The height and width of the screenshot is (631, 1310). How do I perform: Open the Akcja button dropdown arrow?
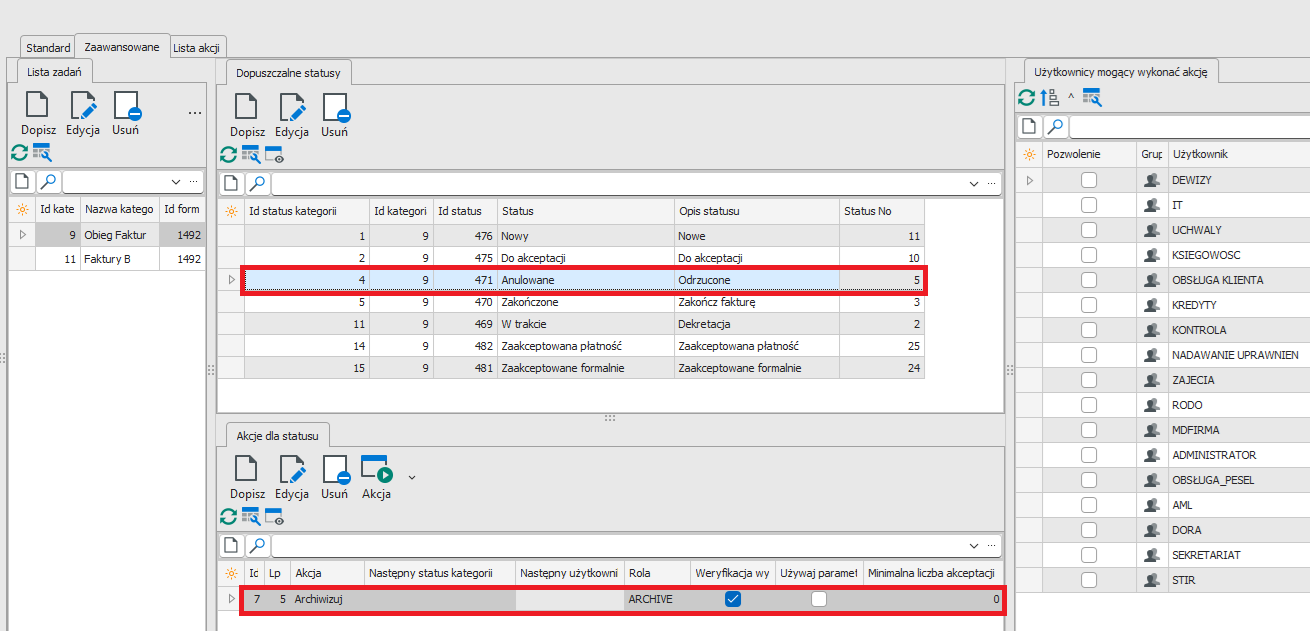[x=411, y=477]
